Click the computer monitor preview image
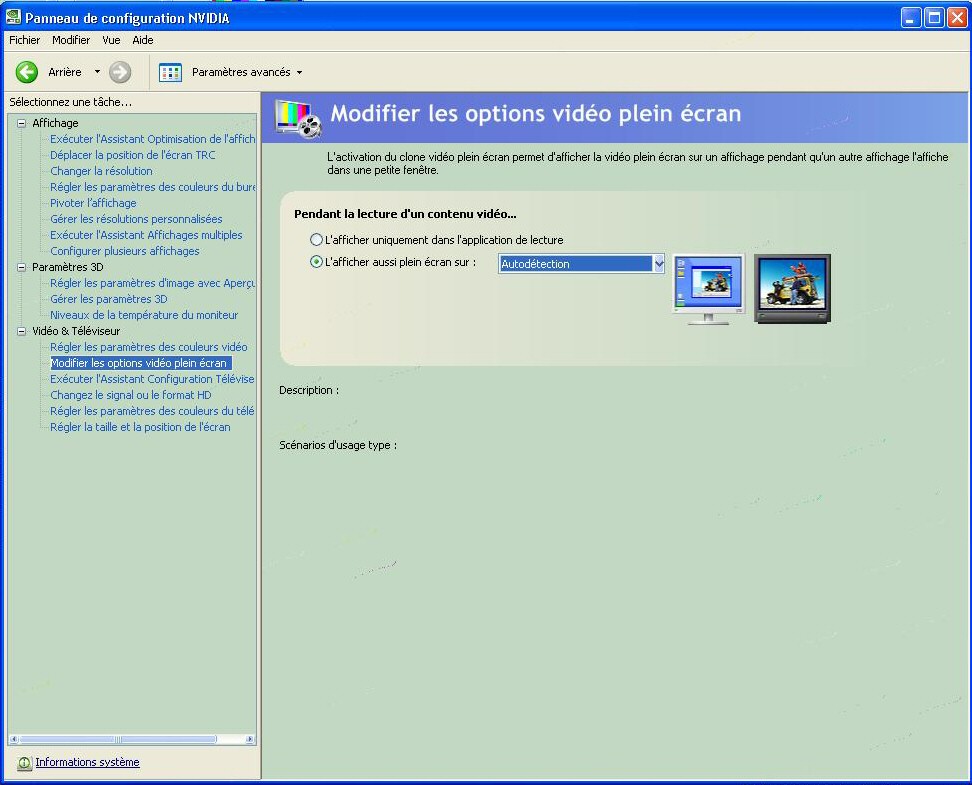Viewport: 972px width, 785px height. tap(709, 289)
